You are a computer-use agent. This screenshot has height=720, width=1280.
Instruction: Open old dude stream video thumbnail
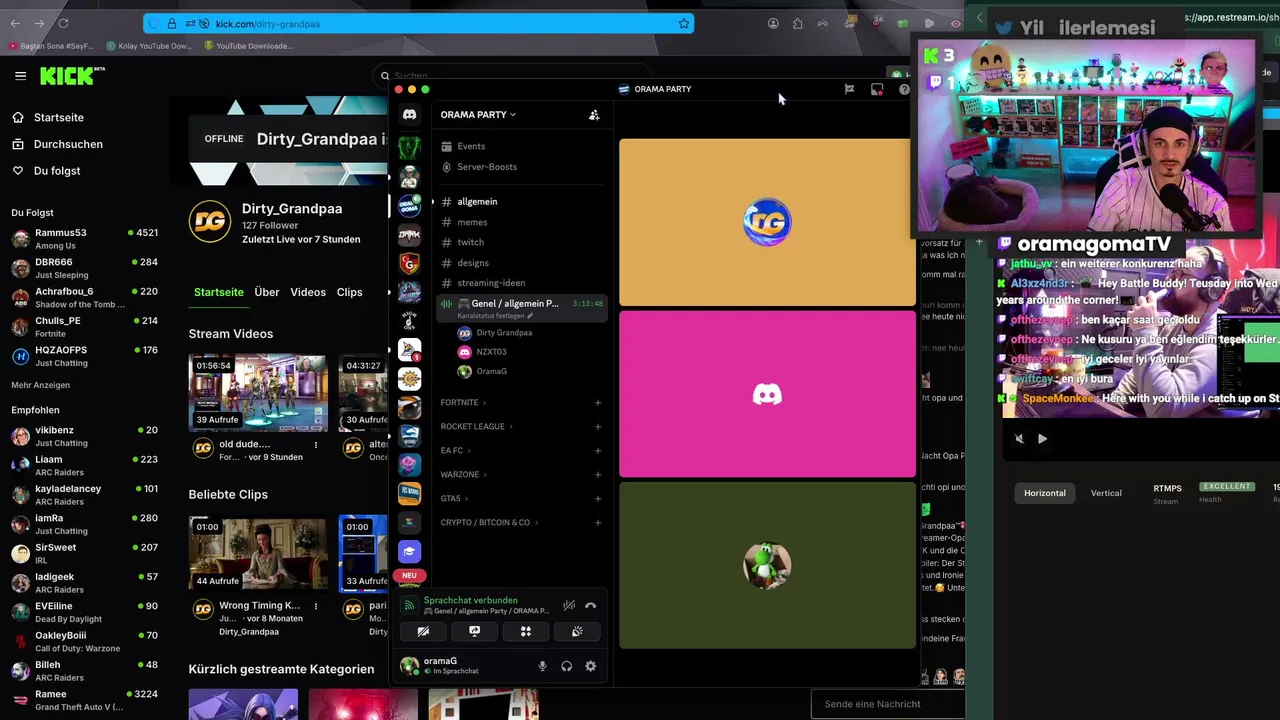(258, 393)
